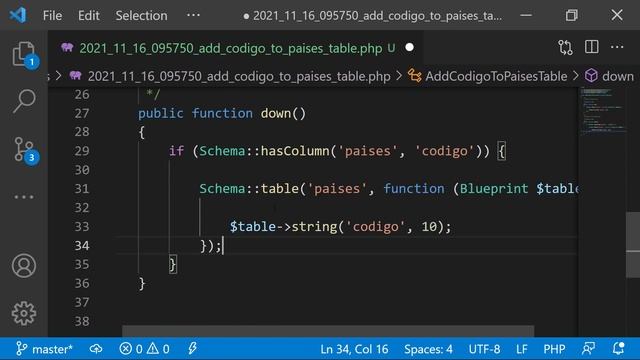Click line number 36
The image size is (640, 360).
tap(82, 283)
